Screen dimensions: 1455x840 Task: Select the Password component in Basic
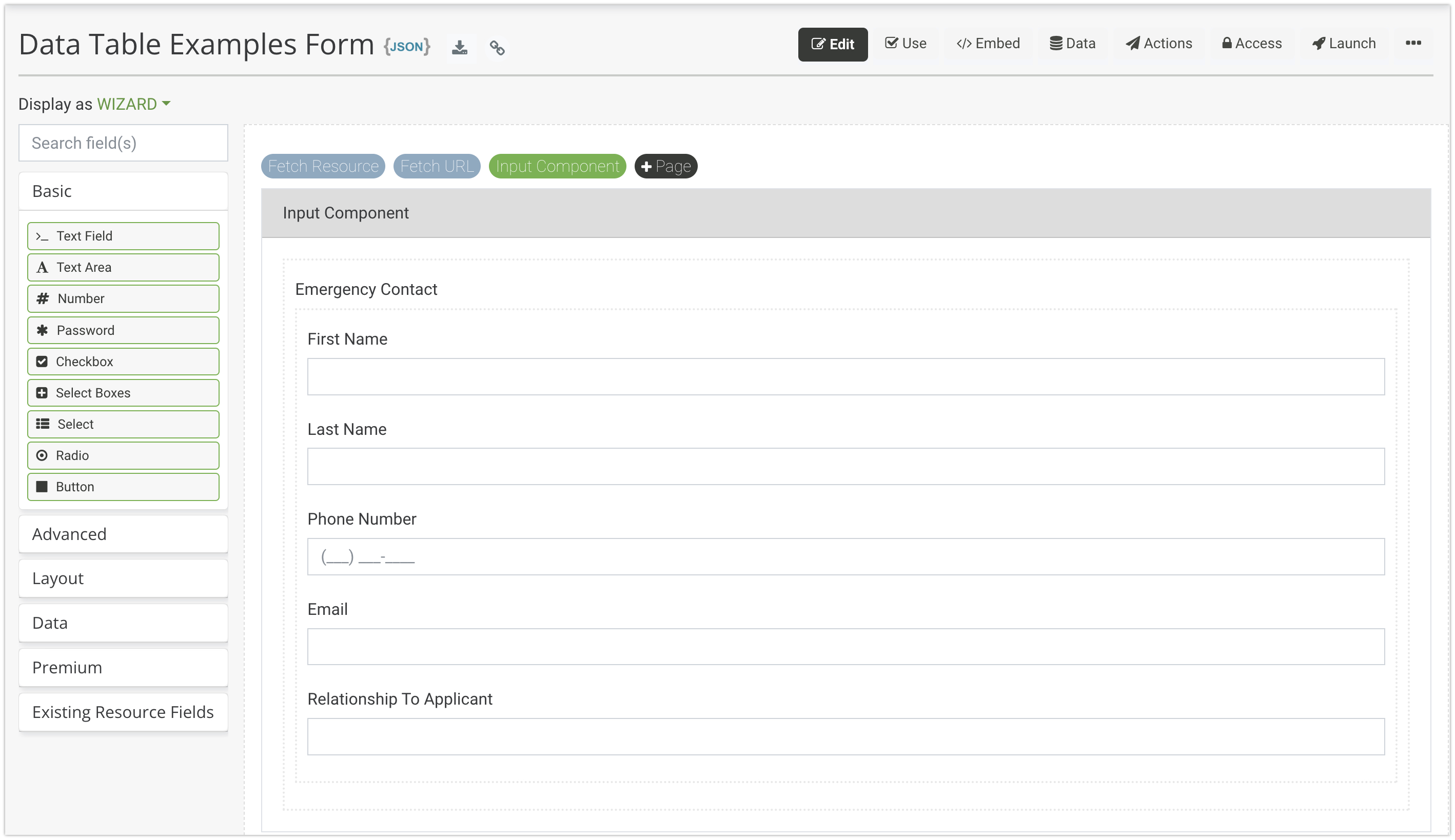pos(123,330)
